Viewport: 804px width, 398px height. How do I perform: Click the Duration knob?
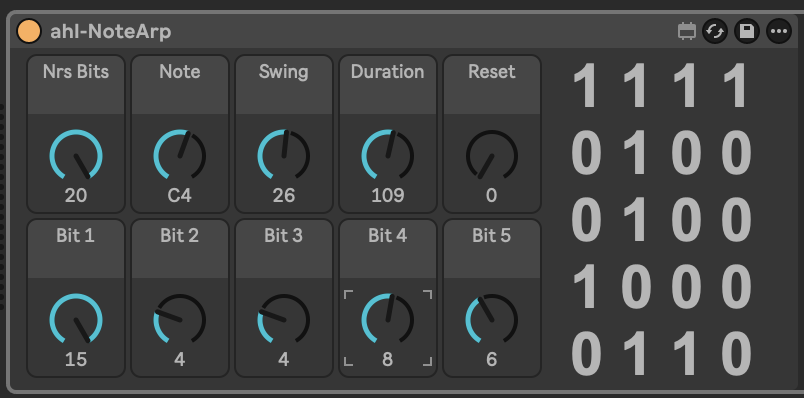click(388, 155)
